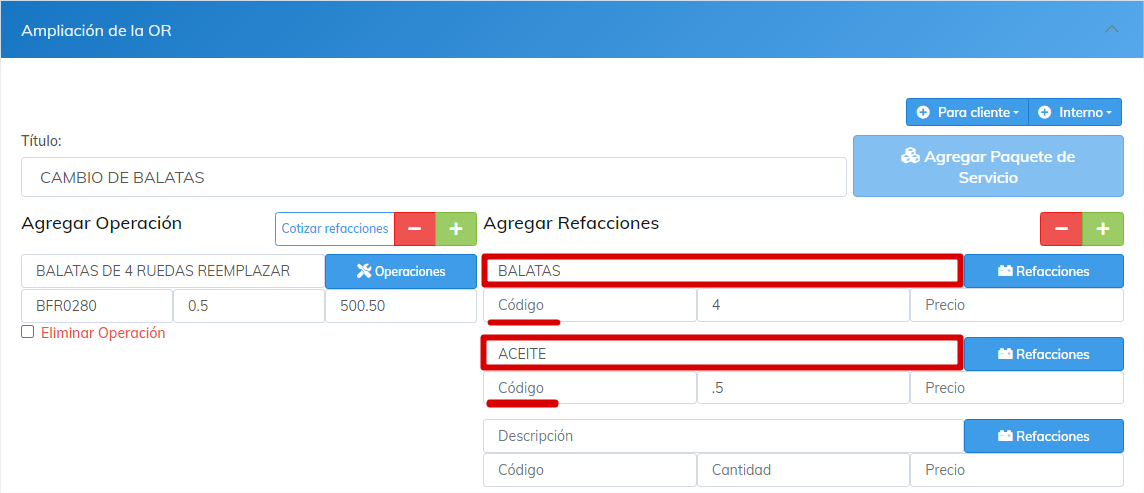
Task: Open the Operaciones tools button
Action: click(400, 271)
